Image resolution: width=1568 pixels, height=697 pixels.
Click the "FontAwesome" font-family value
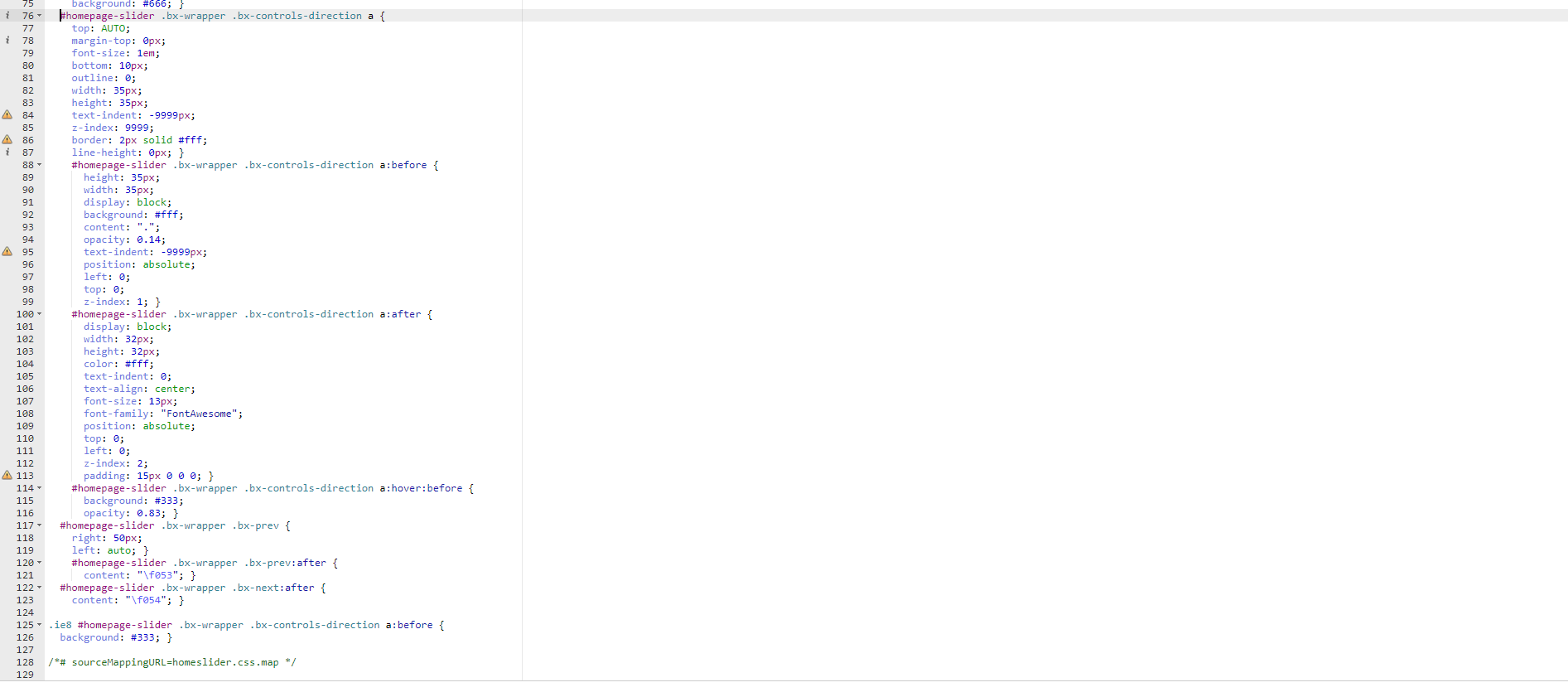click(x=199, y=414)
